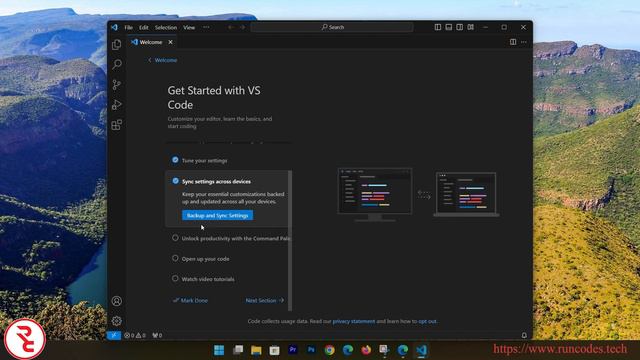Click Backup and Sync Settings button
Viewport: 640px width, 360px height.
(x=218, y=215)
